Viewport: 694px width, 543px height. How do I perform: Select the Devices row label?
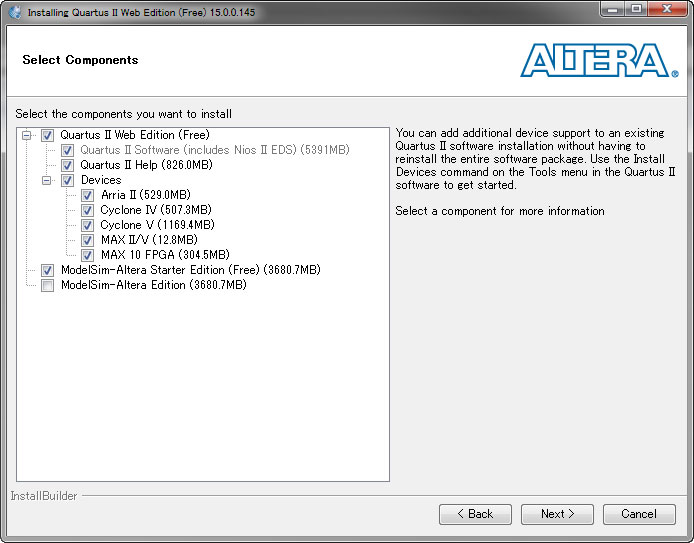click(101, 180)
